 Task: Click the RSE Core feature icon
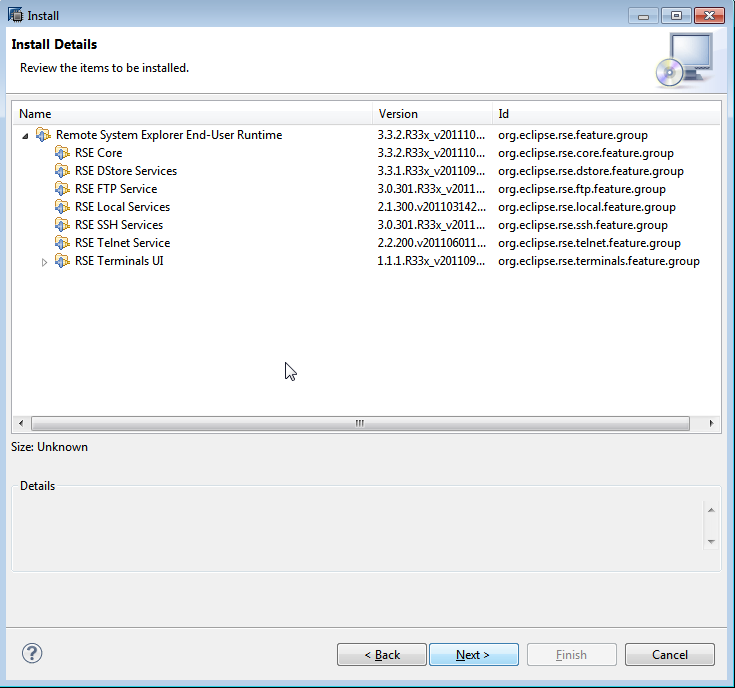coord(62,153)
